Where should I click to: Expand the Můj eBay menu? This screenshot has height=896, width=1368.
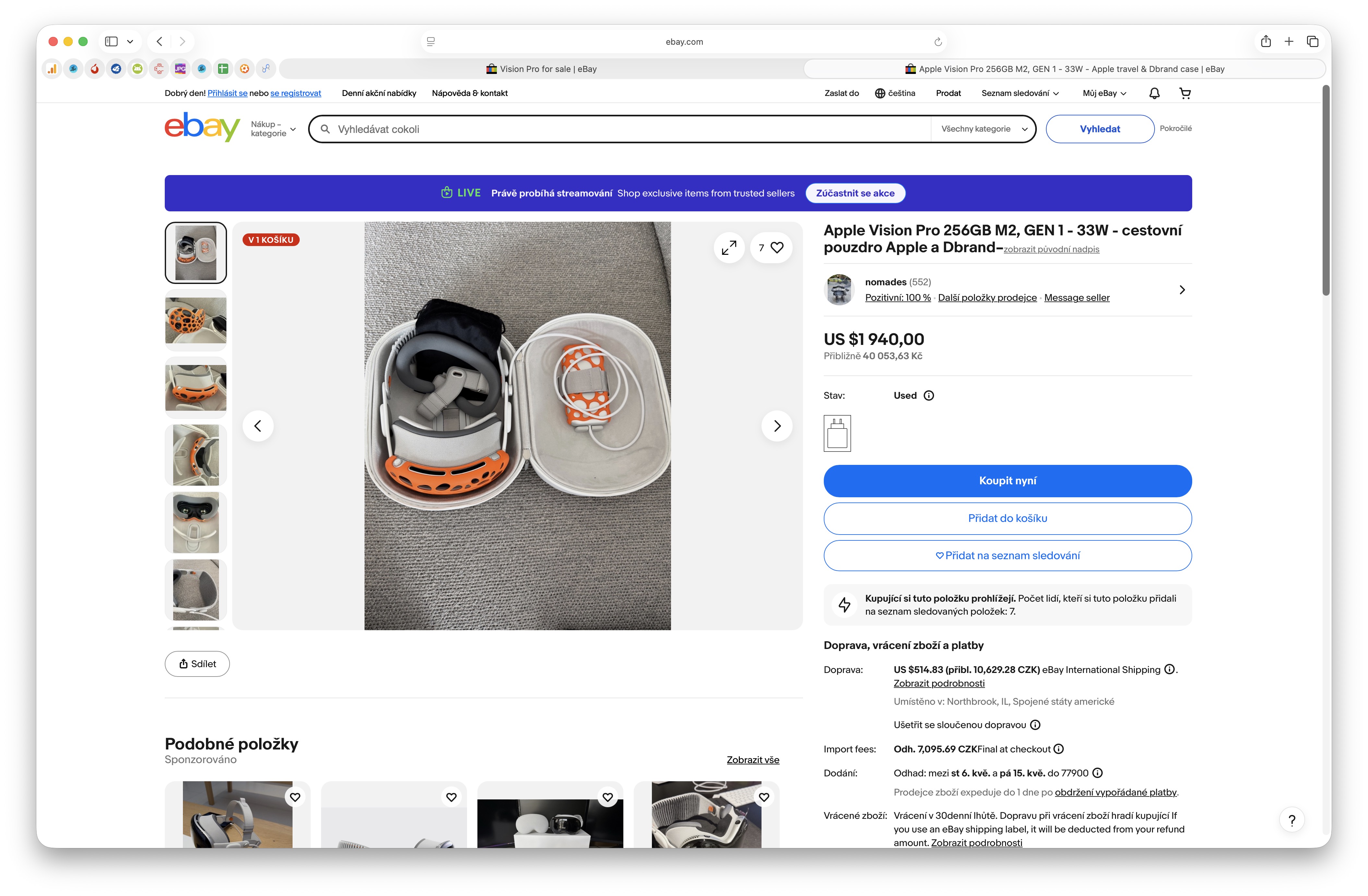coord(1104,93)
